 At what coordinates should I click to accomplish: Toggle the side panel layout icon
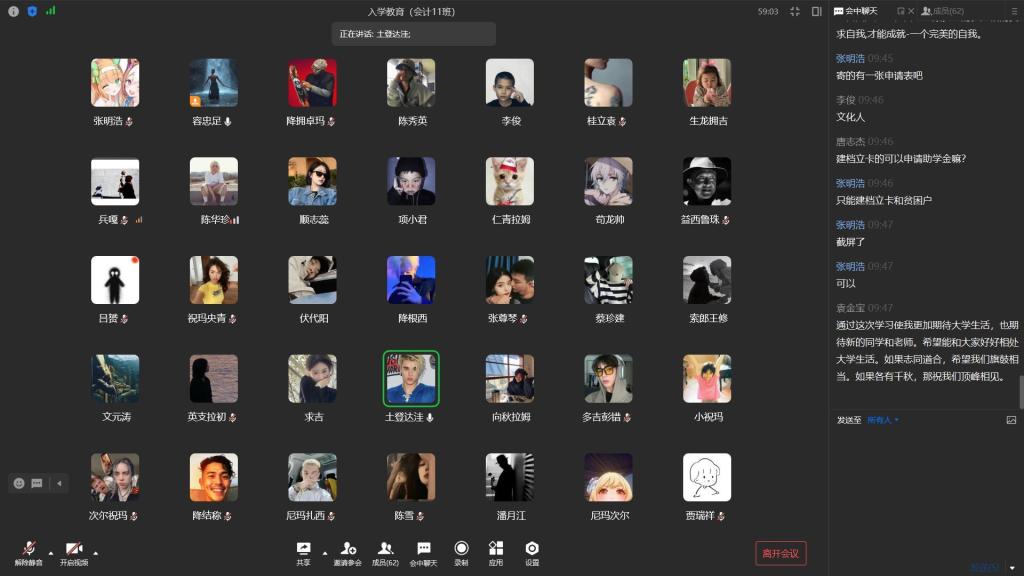point(817,11)
